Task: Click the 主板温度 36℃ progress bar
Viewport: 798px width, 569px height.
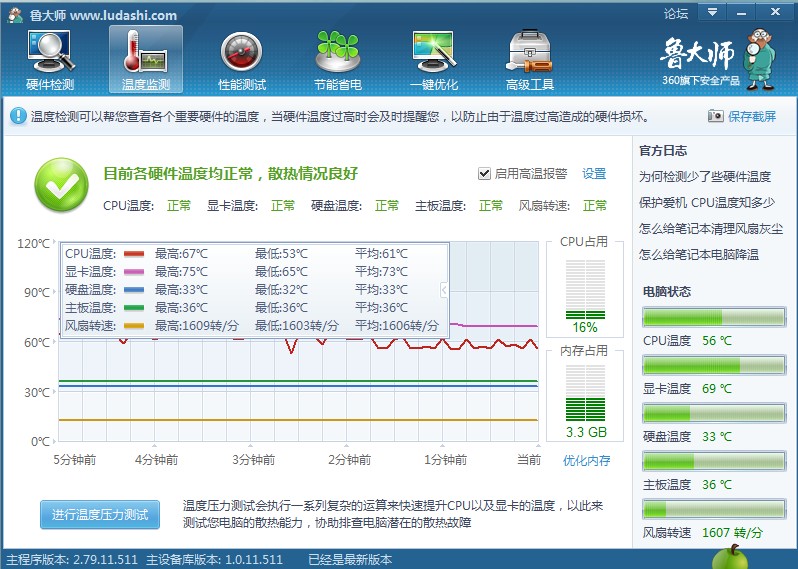Action: coord(714,461)
